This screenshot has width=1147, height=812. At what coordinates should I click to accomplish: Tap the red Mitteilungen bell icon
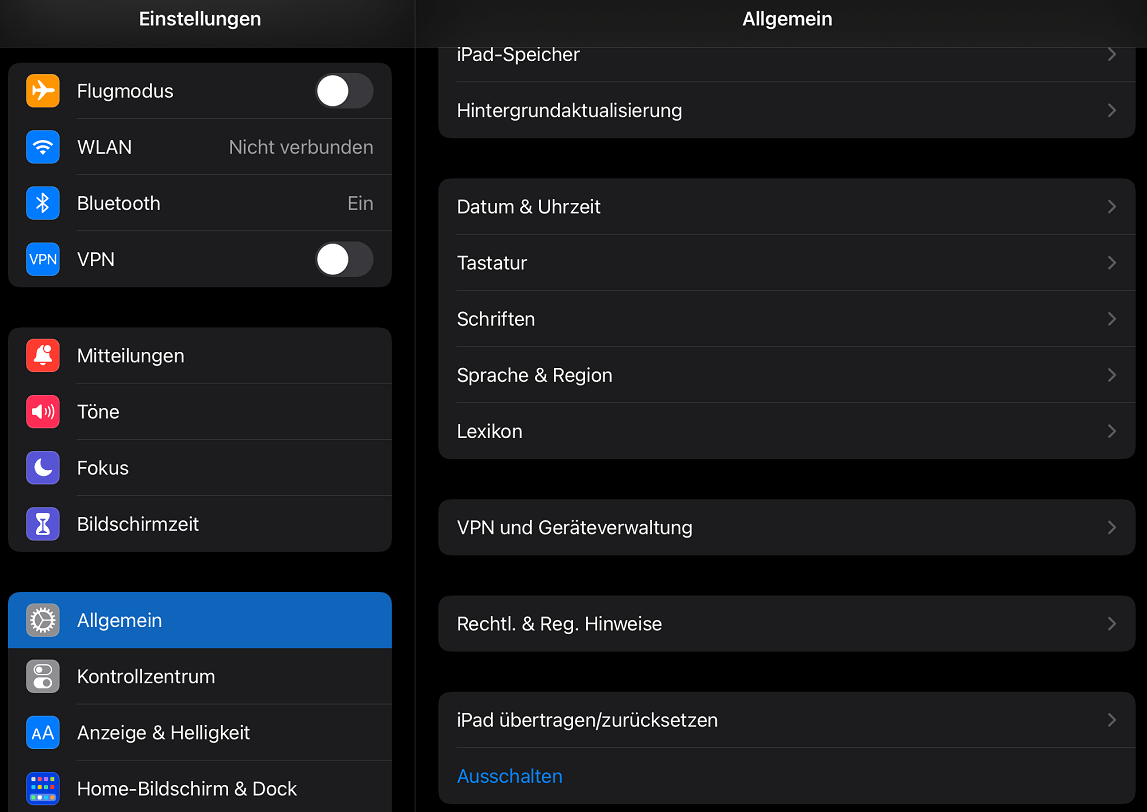43,356
